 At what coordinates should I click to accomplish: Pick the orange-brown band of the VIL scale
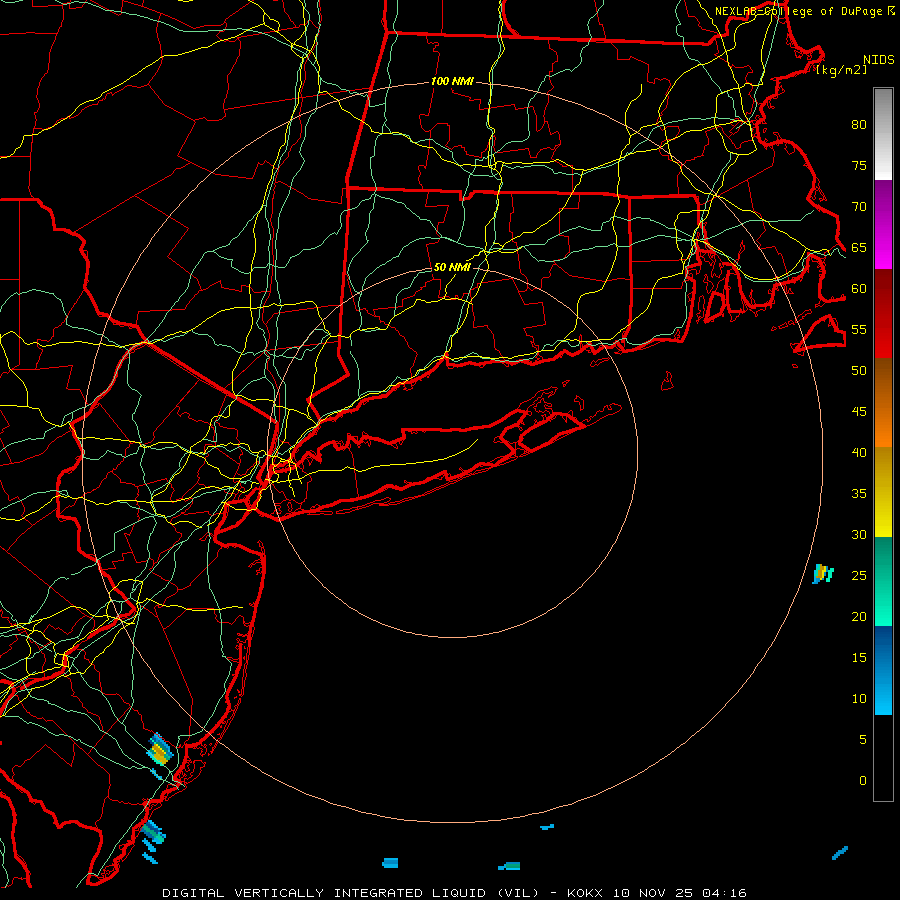point(883,402)
